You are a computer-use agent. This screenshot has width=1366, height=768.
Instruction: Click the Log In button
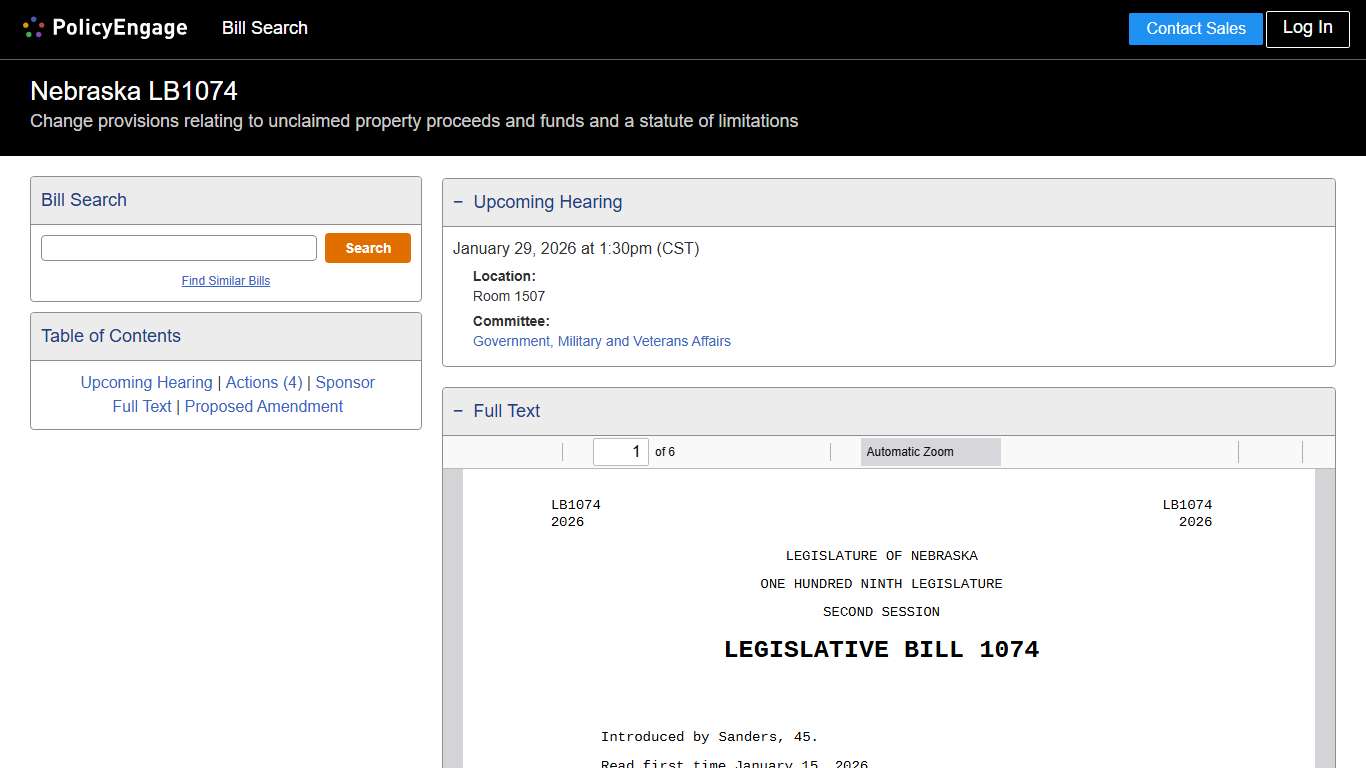(1307, 29)
